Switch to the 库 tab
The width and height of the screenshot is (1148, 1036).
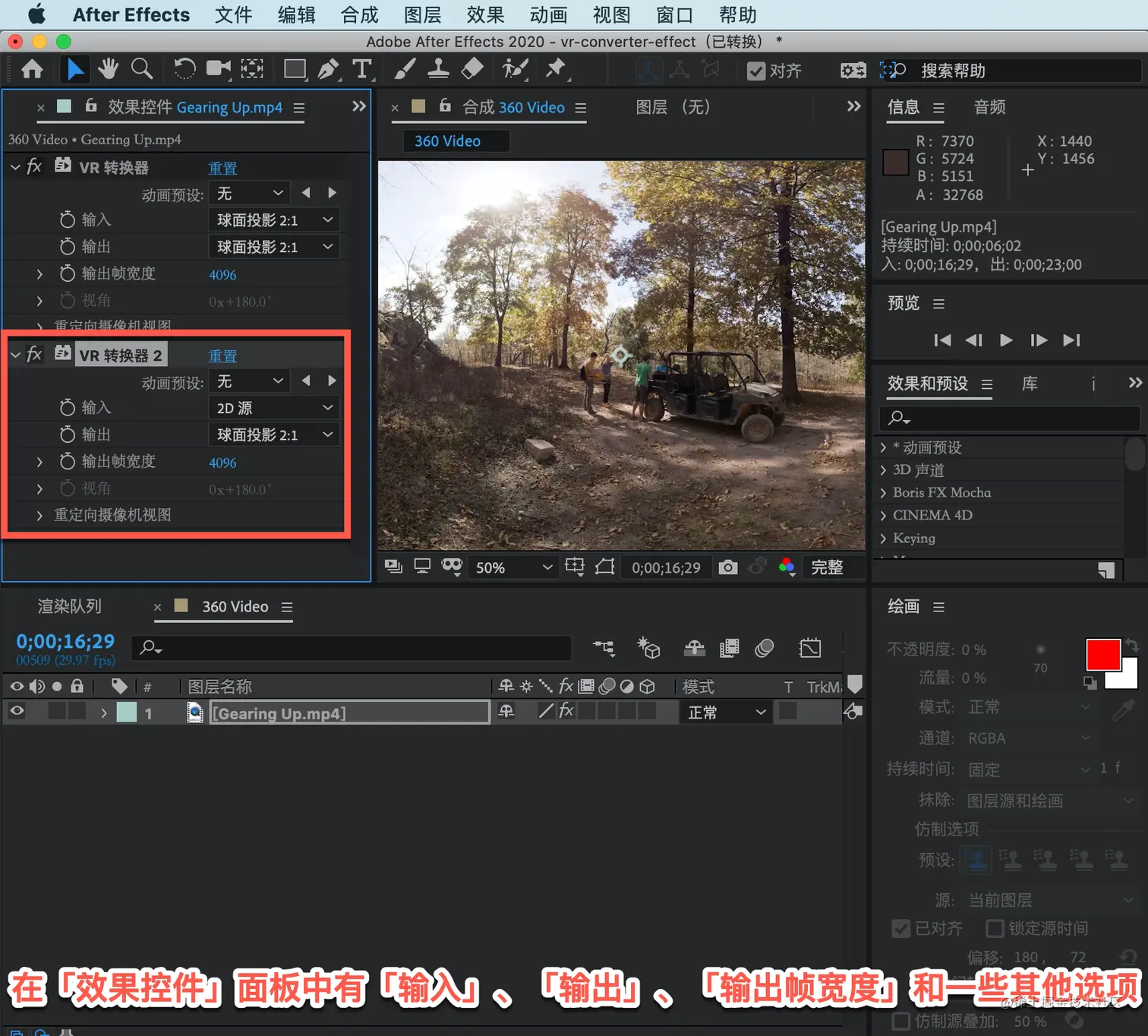1030,384
